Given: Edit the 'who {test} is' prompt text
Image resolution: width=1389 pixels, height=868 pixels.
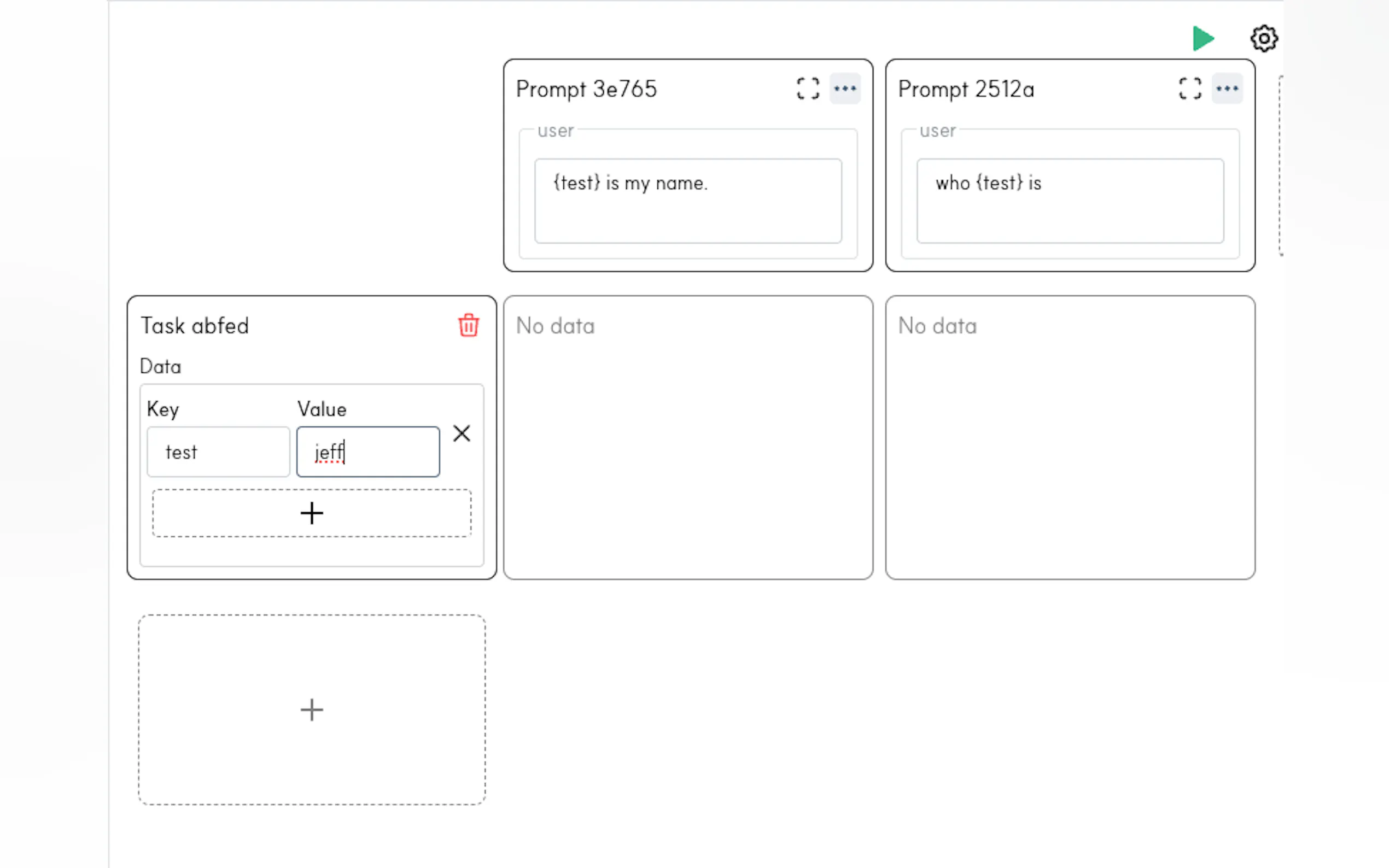Looking at the screenshot, I should tap(1070, 201).
